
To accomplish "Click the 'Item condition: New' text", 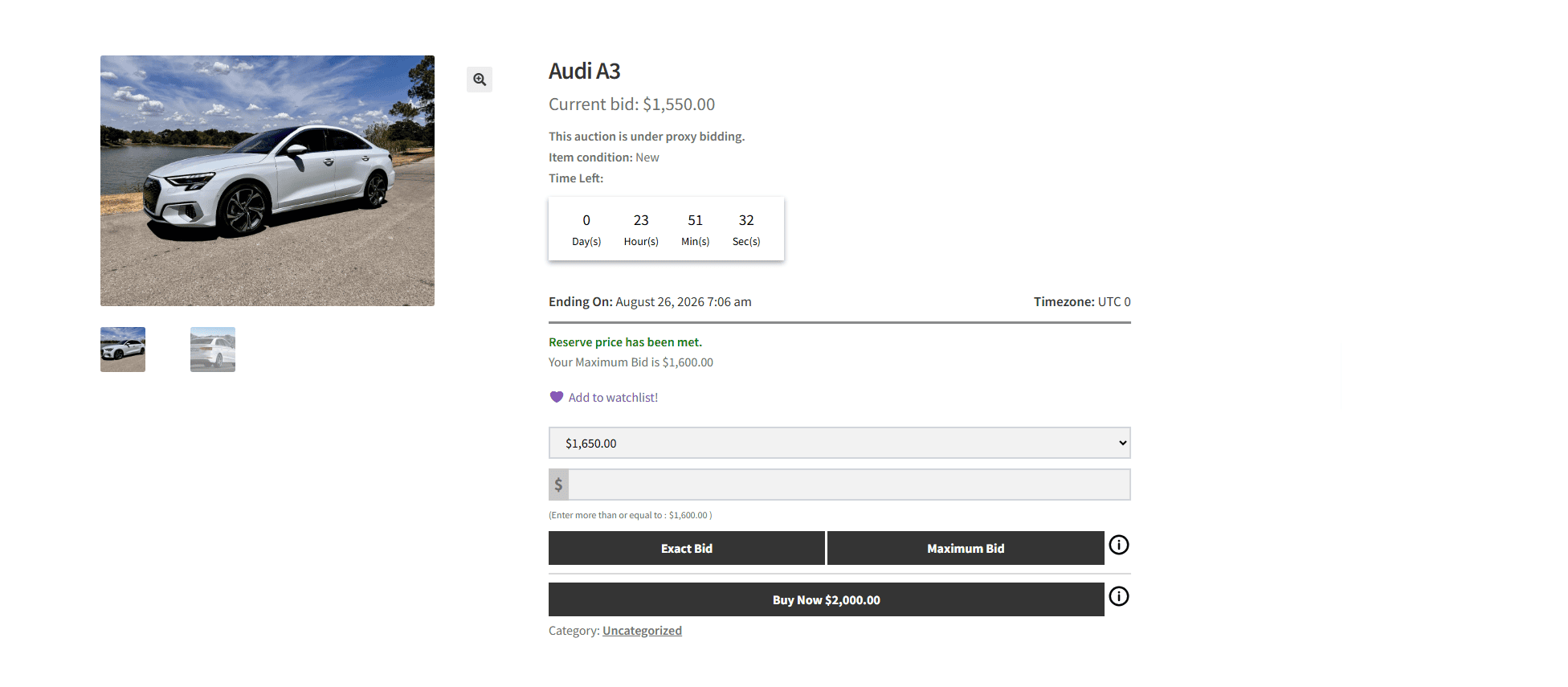I will (x=604, y=157).
